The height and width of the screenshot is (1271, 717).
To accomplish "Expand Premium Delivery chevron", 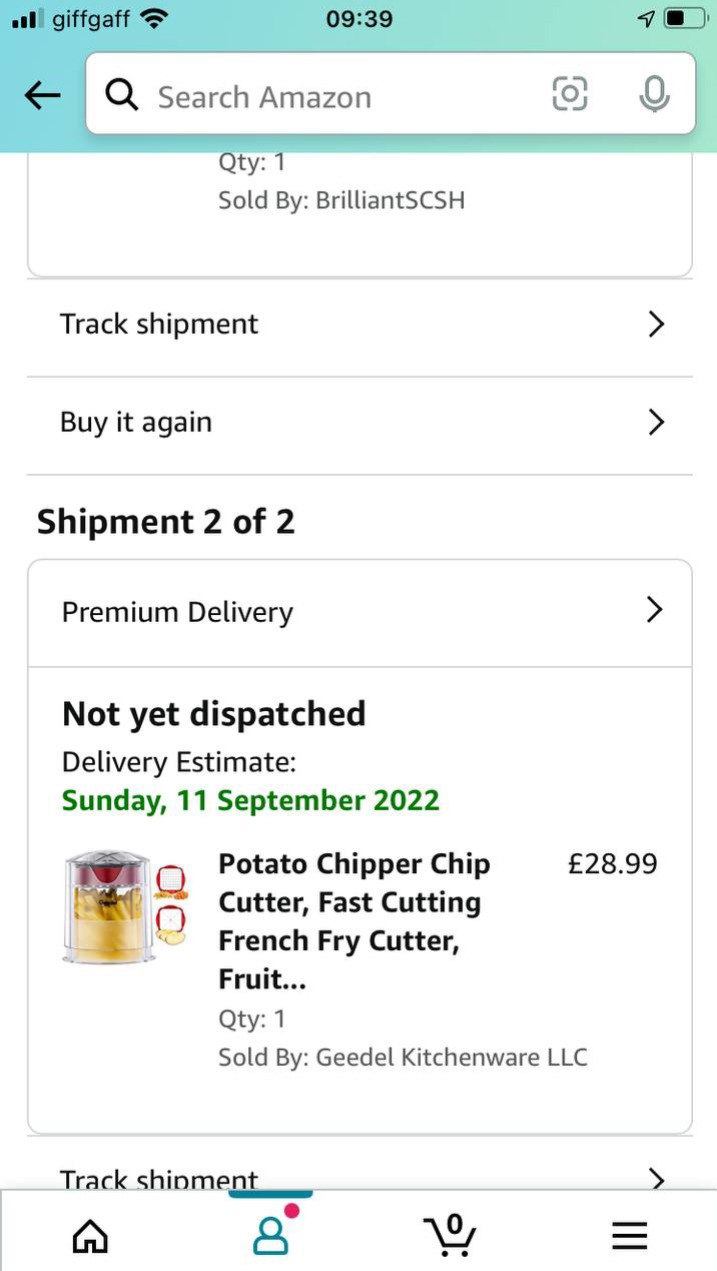I will pos(655,610).
